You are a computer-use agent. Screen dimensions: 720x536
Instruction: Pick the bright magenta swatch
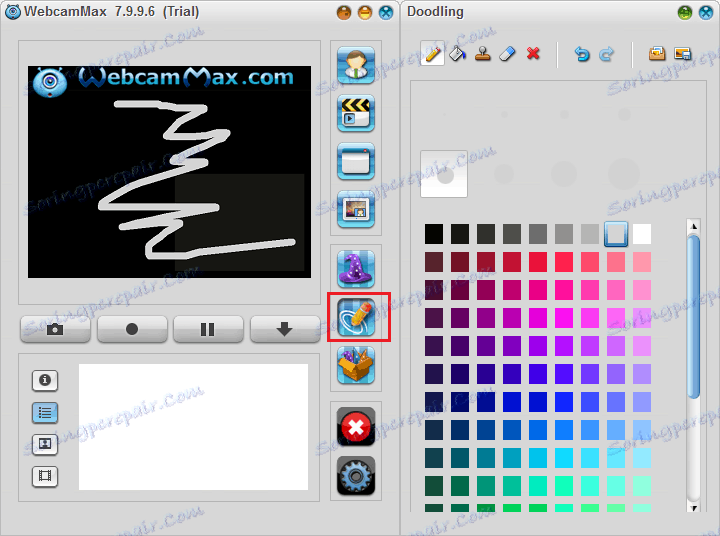pyautogui.click(x=564, y=318)
